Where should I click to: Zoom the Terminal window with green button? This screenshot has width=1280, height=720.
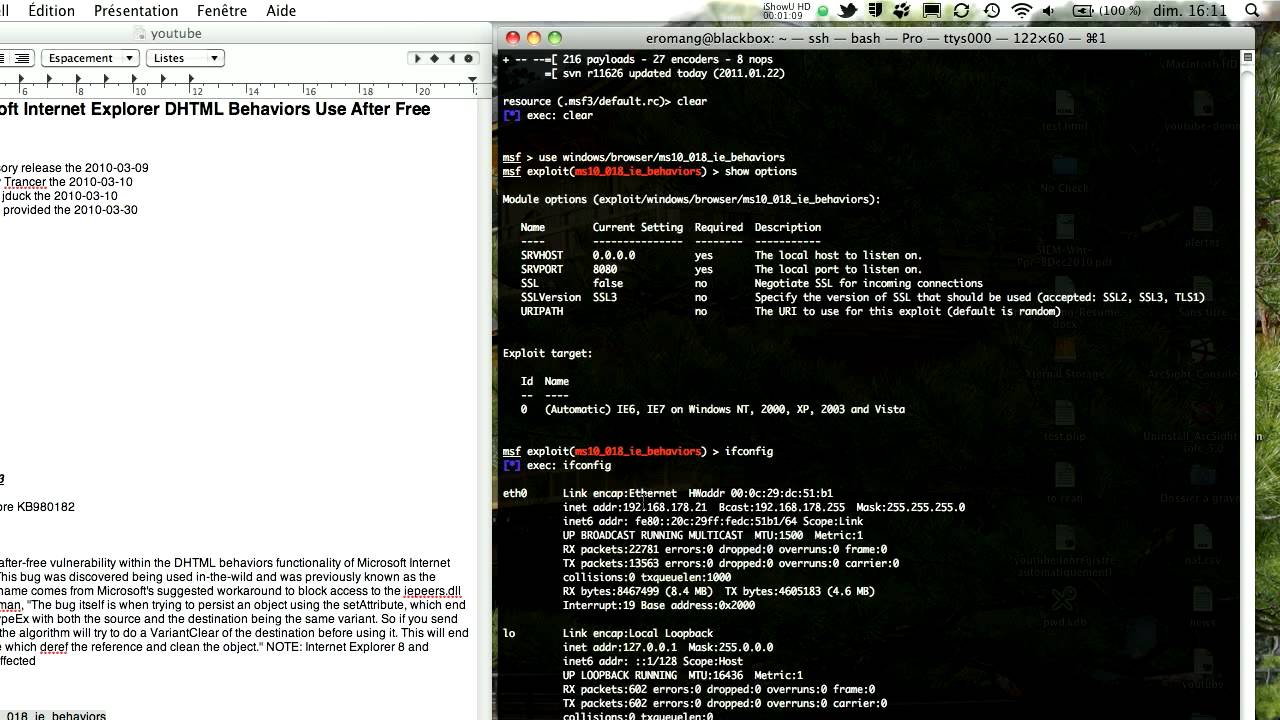(x=553, y=38)
